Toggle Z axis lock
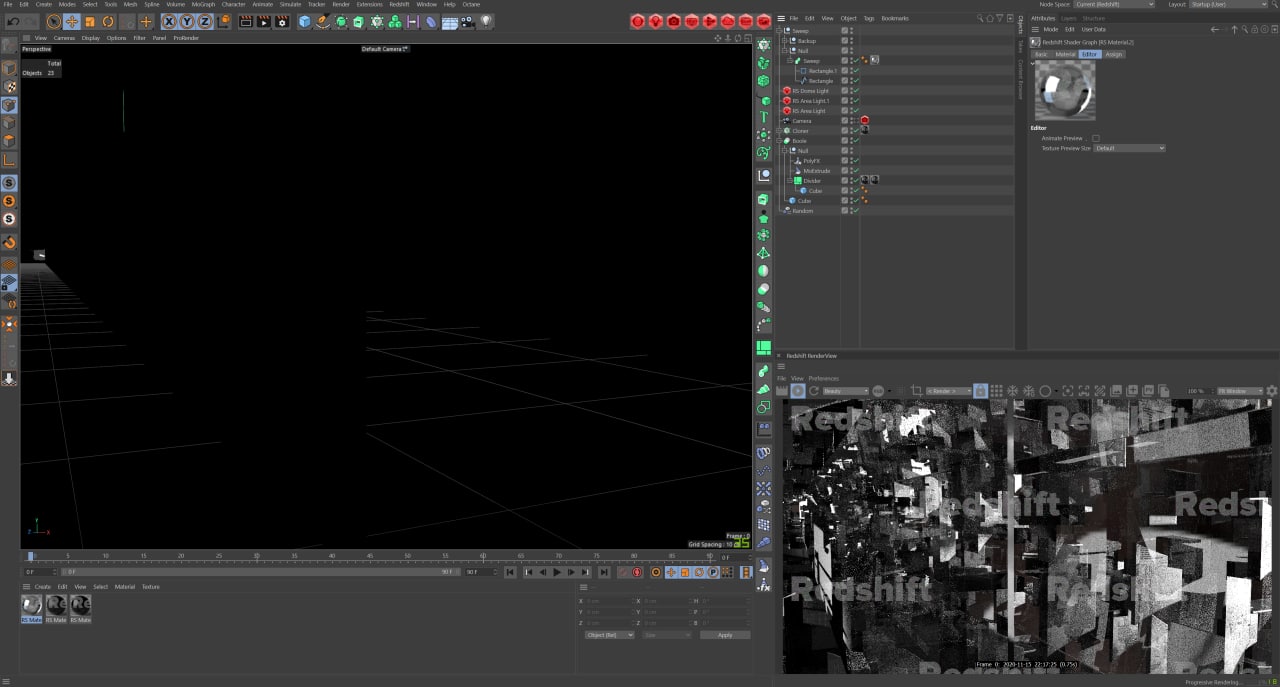Screen dimensions: 1280x687 (x=205, y=21)
